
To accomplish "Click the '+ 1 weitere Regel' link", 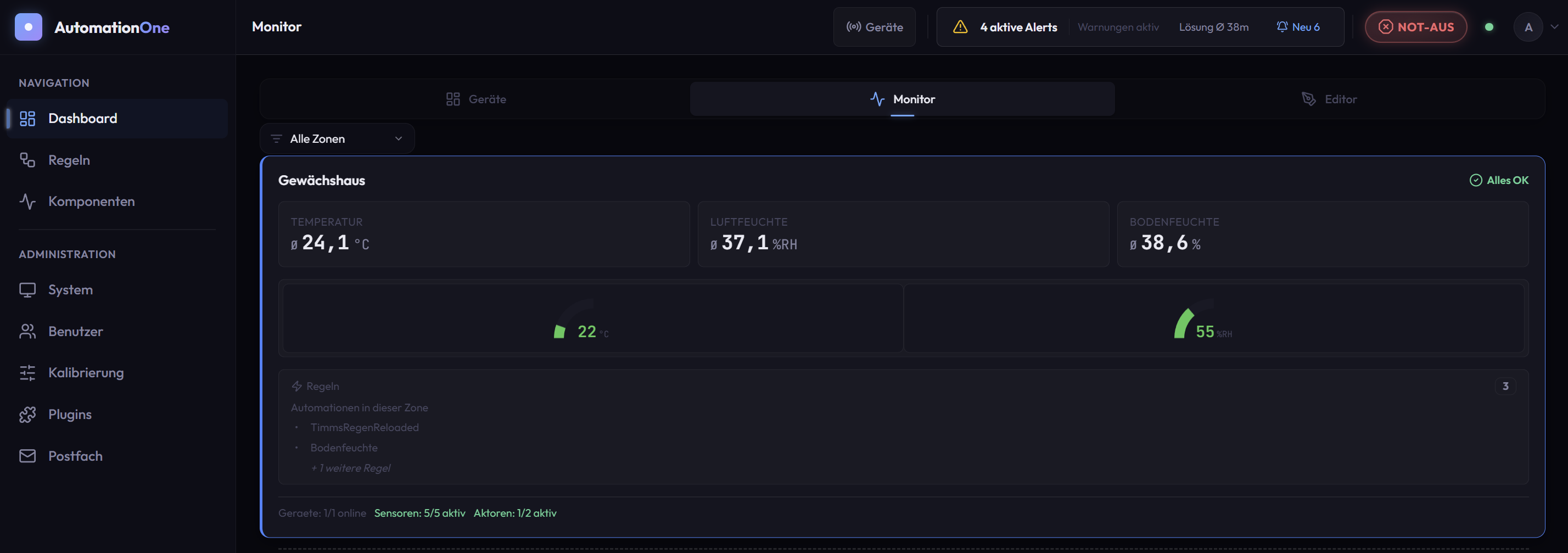I will (351, 468).
